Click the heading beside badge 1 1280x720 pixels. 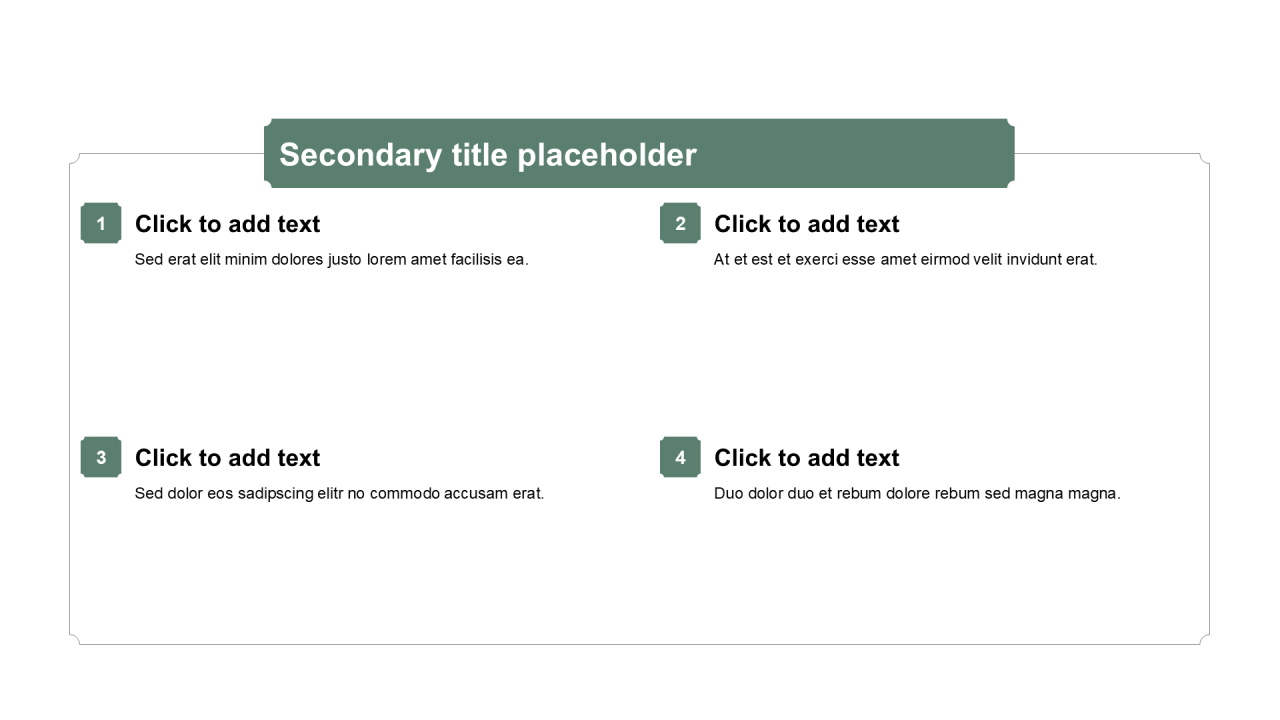227,224
